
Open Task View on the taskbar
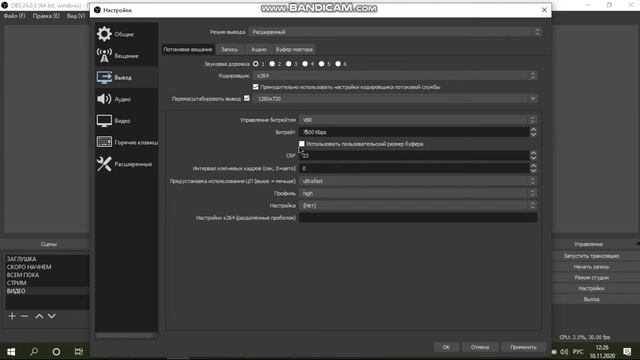[x=79, y=351]
